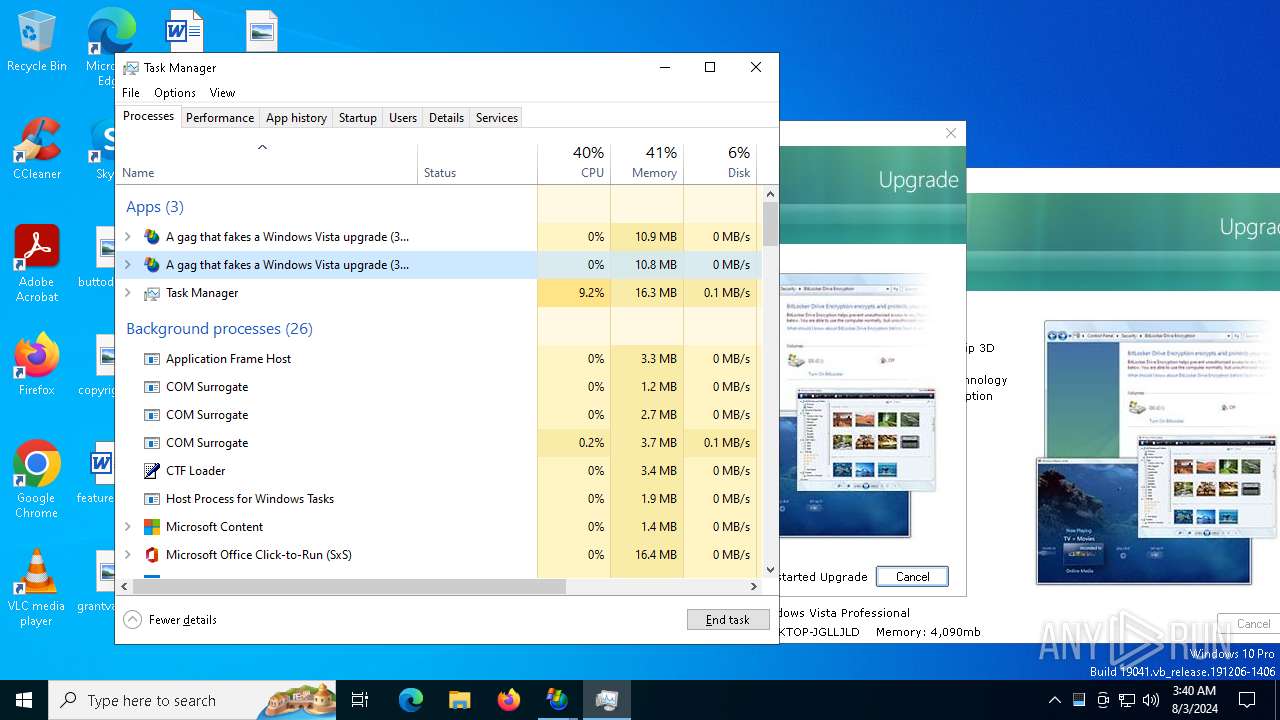The image size is (1280, 720).
Task: Click the Host Process for Windows Tasks icon
Action: click(152, 499)
